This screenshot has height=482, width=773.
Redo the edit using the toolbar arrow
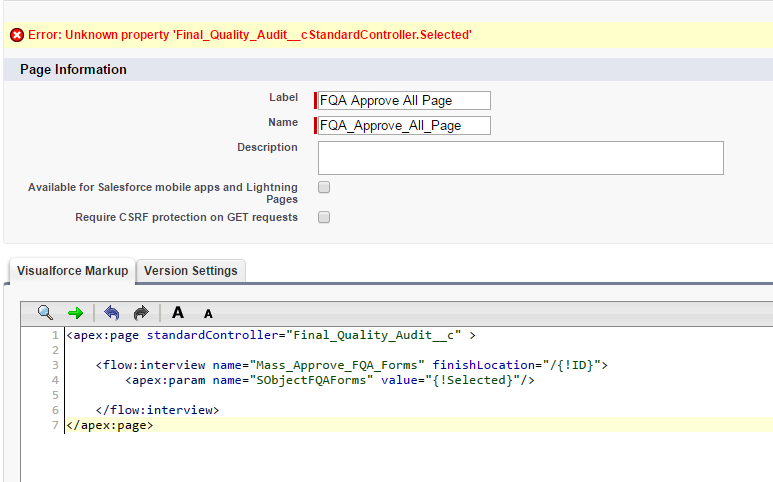140,313
